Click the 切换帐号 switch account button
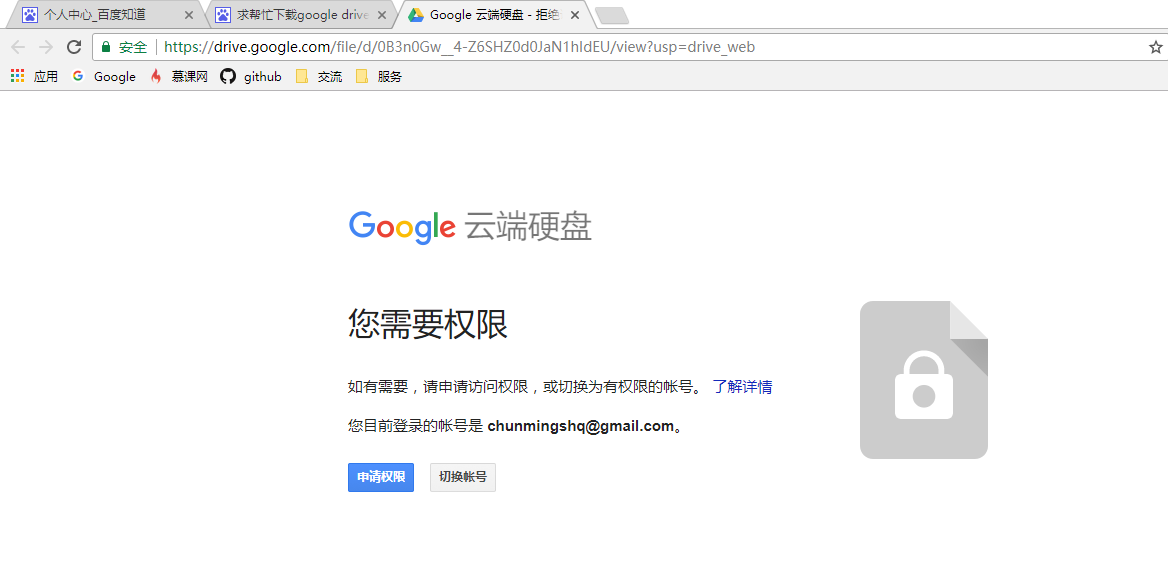The width and height of the screenshot is (1168, 579). [x=463, y=478]
